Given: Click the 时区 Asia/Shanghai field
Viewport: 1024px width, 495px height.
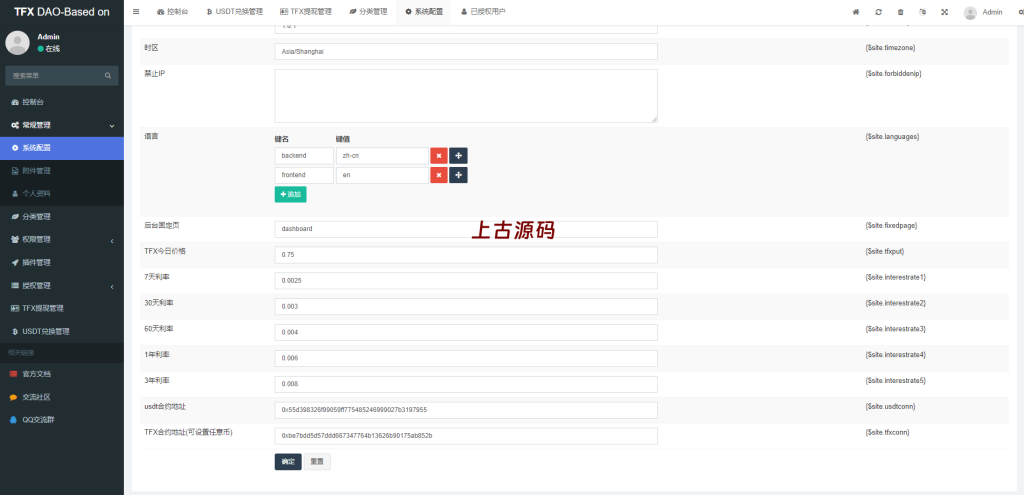Looking at the screenshot, I should [466, 52].
